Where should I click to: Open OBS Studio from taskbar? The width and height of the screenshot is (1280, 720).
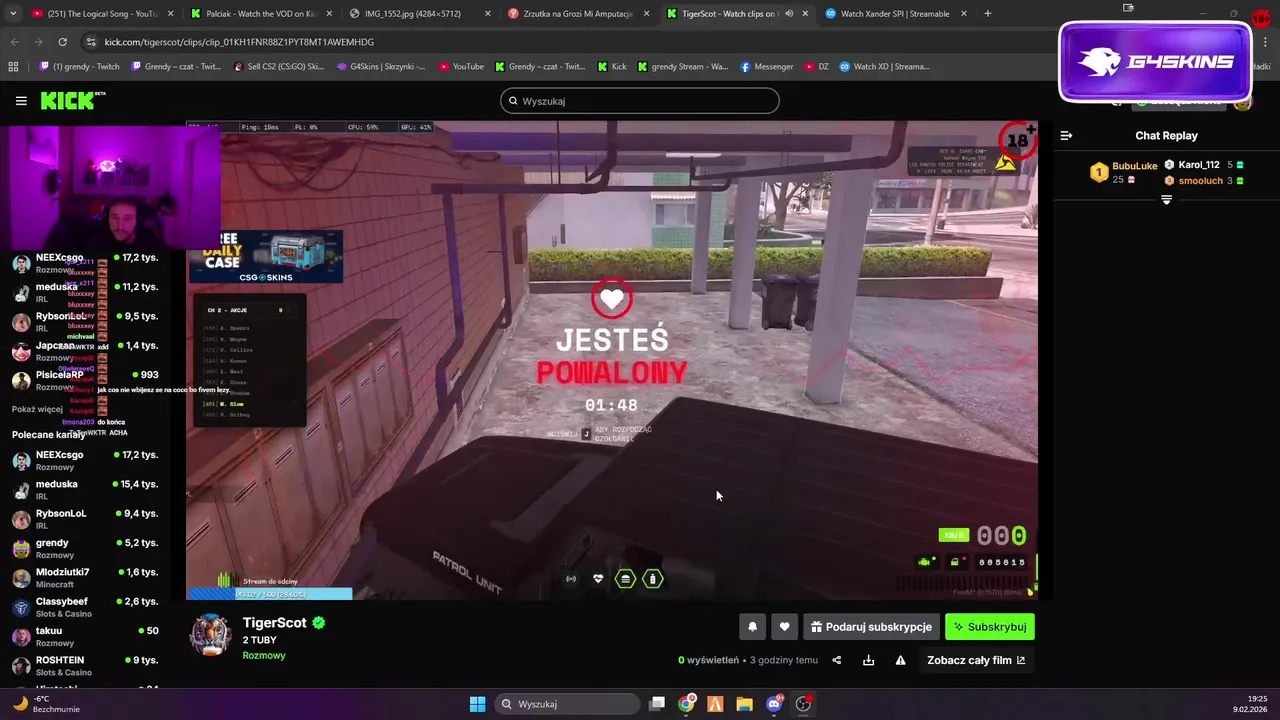click(803, 704)
